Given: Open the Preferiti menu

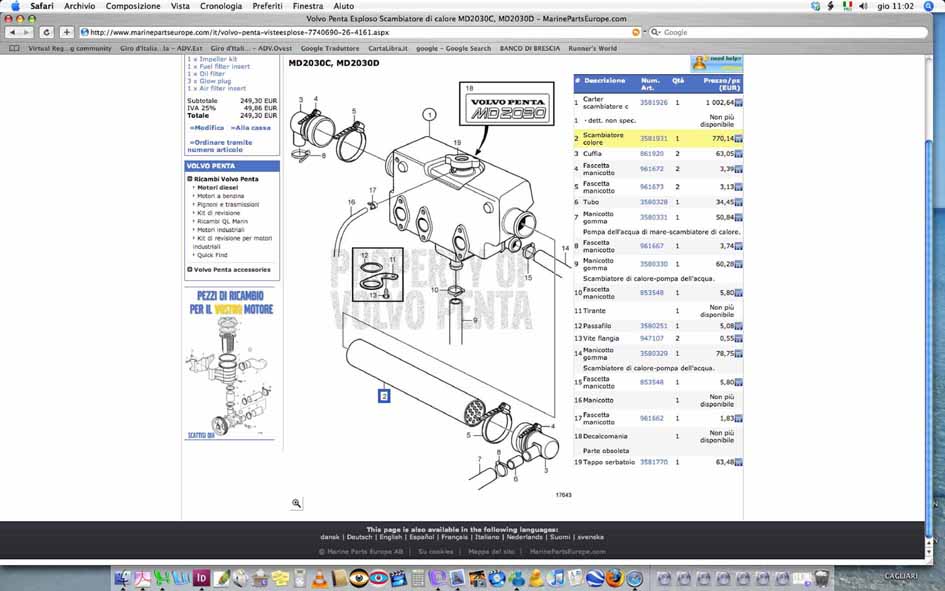Looking at the screenshot, I should tap(267, 6).
